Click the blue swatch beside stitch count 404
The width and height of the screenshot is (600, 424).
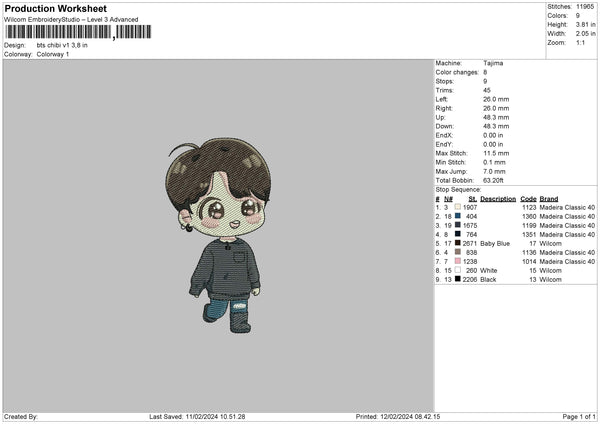[457, 216]
